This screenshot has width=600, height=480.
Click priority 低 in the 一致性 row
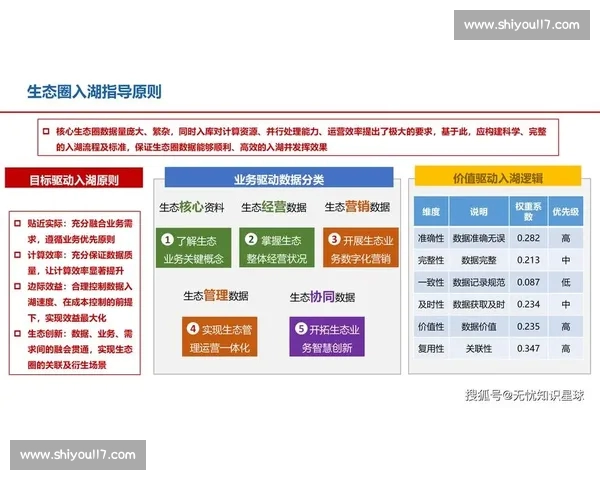566,282
